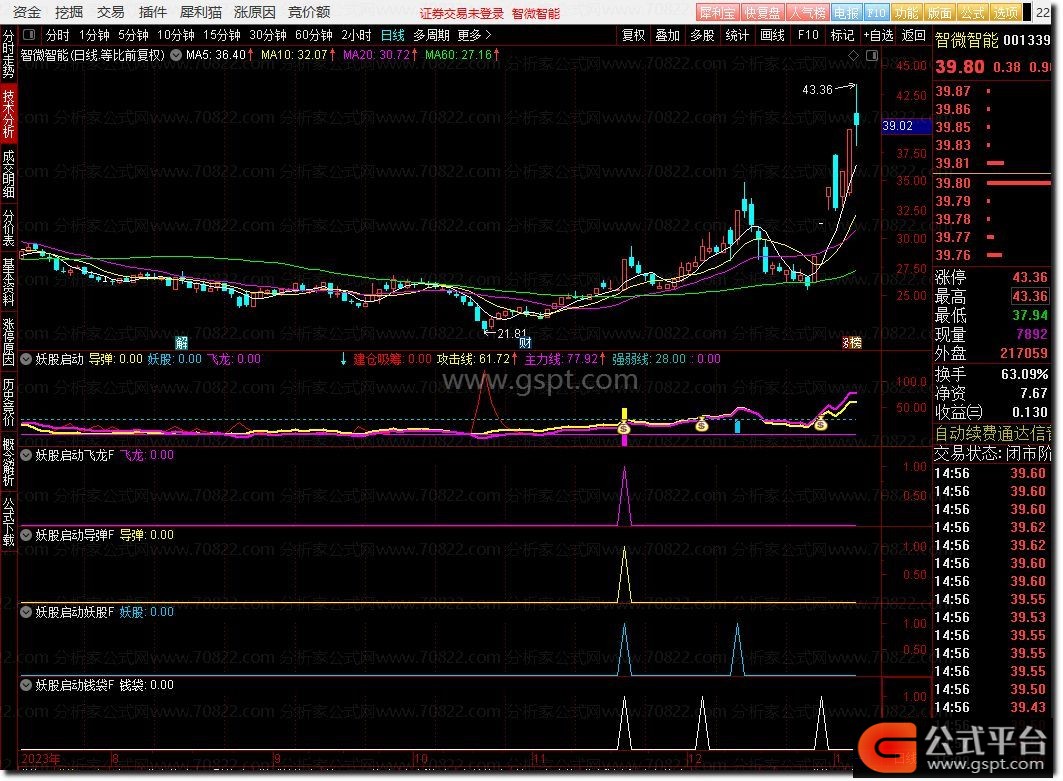Click the 多股 toolbar button

tap(702, 35)
